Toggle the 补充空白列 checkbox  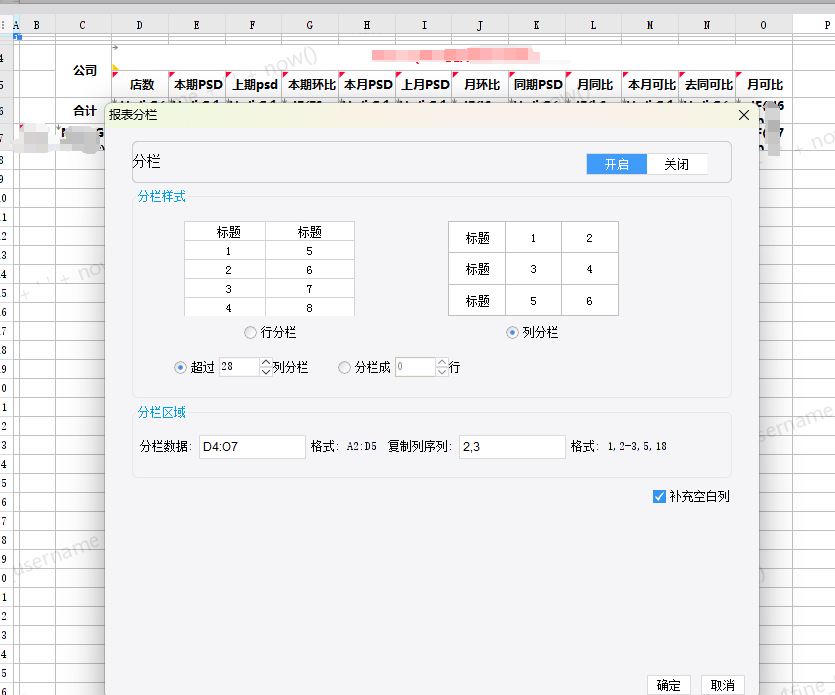[x=659, y=496]
